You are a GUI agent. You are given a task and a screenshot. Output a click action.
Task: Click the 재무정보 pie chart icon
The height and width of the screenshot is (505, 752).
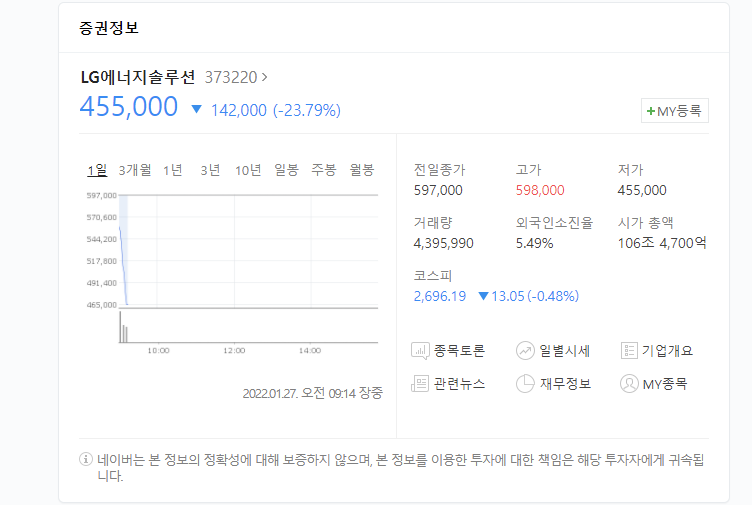pos(526,384)
